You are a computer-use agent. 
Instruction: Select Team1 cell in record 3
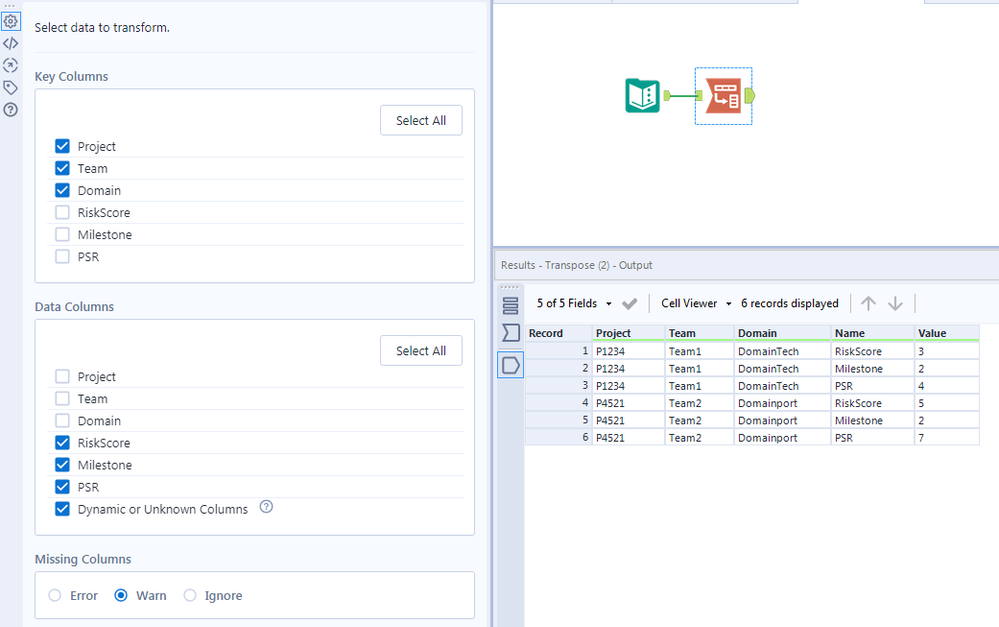click(699, 386)
